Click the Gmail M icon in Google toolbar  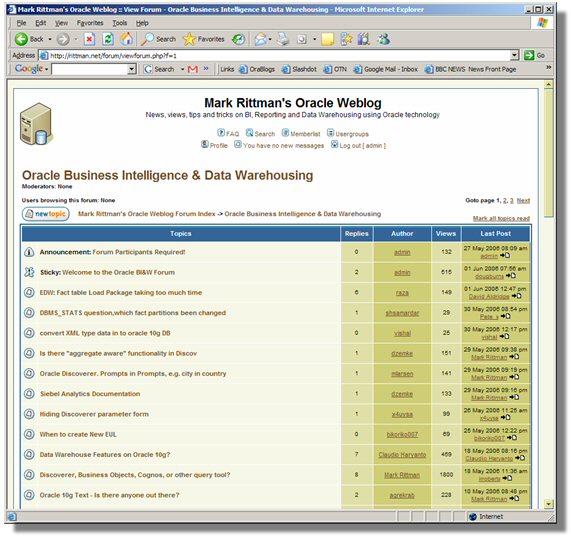193,69
